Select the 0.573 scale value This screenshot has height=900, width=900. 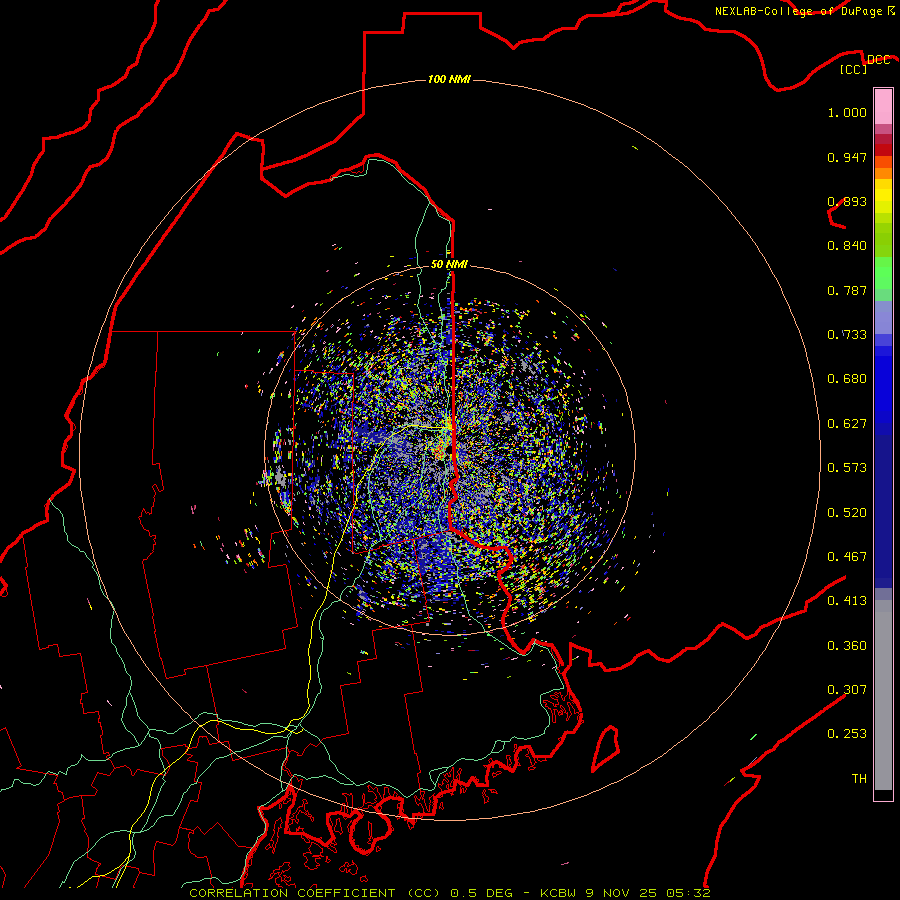pyautogui.click(x=847, y=468)
